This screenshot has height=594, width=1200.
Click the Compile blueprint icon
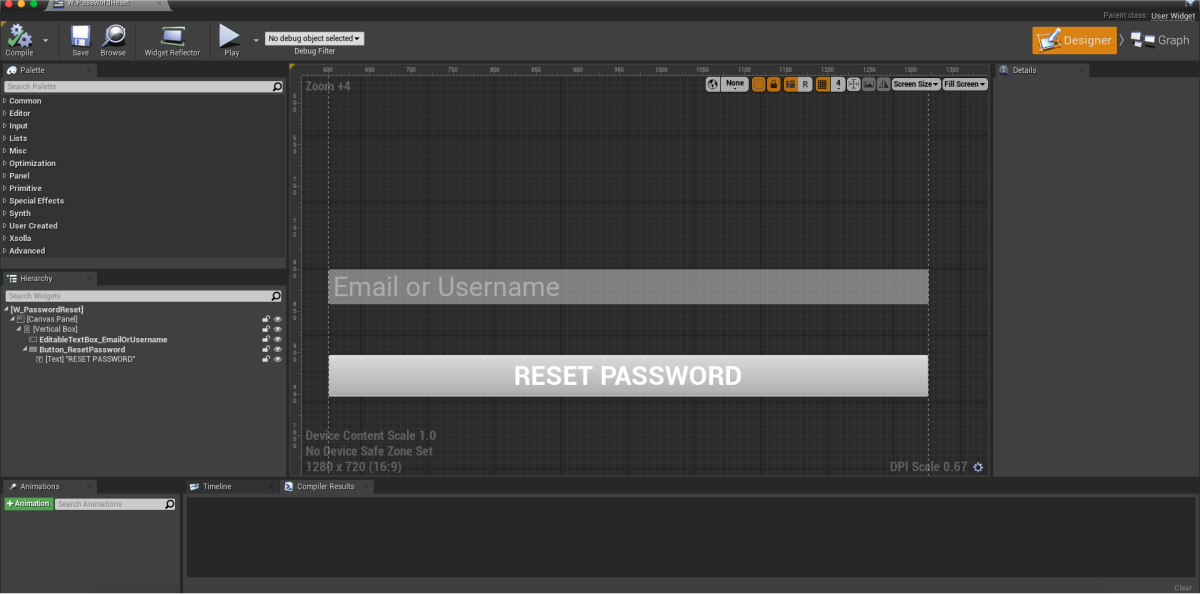(x=19, y=38)
